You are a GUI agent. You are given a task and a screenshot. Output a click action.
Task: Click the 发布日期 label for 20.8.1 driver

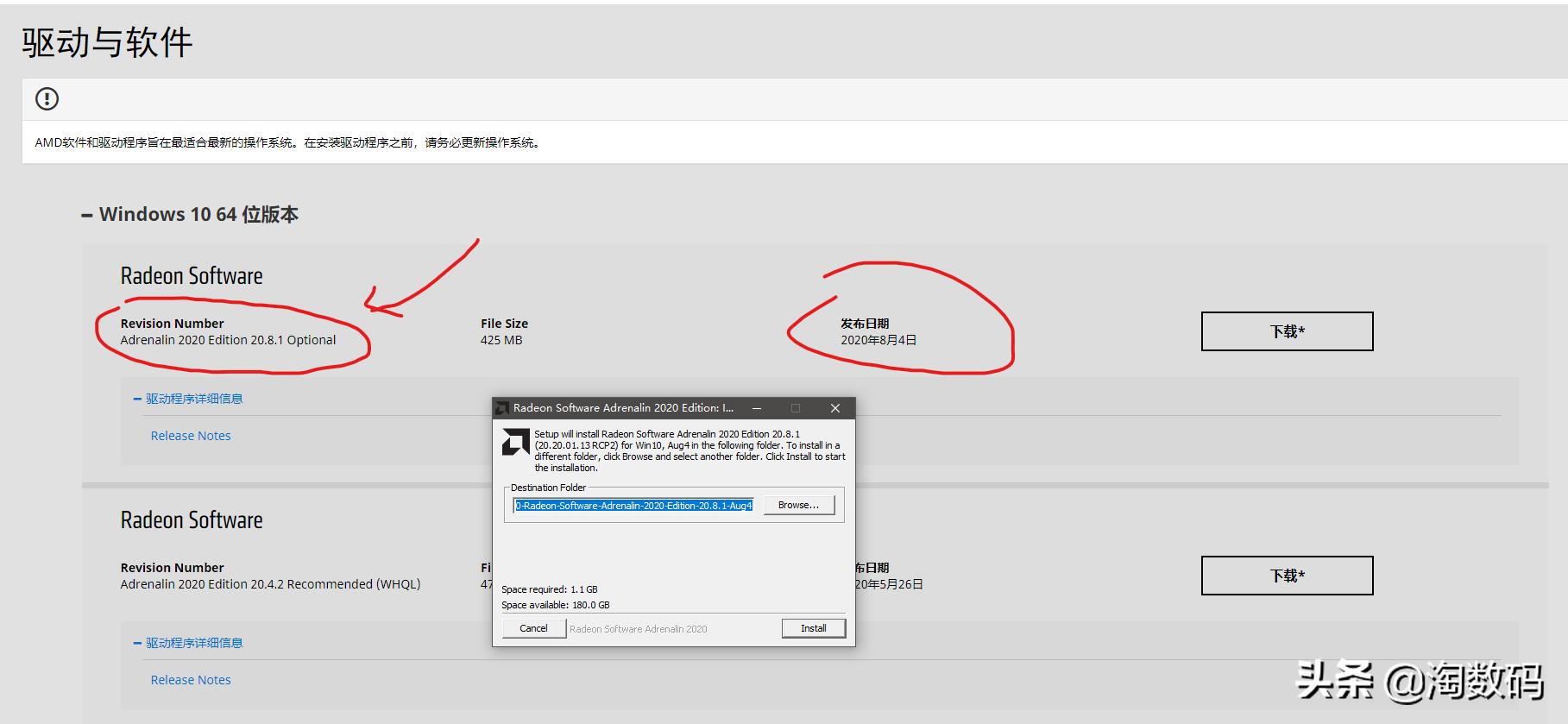[865, 324]
